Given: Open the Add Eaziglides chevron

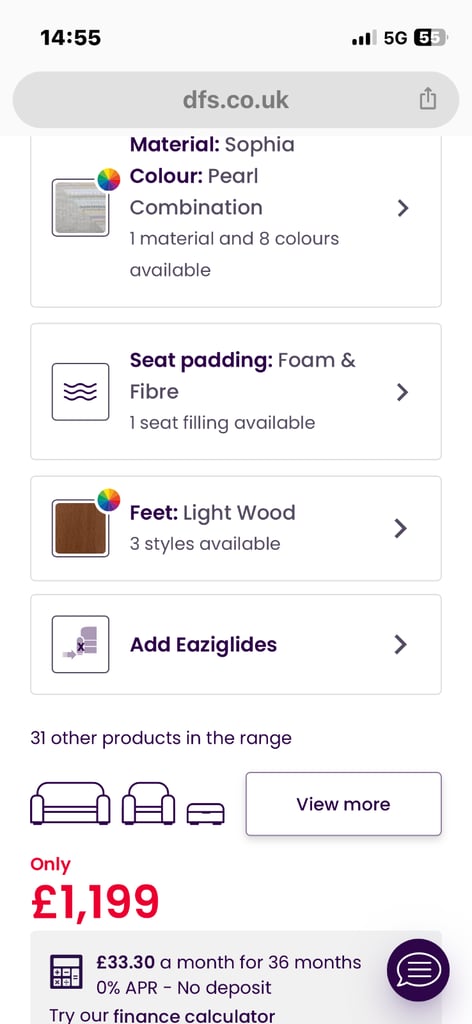Looking at the screenshot, I should pos(401,645).
